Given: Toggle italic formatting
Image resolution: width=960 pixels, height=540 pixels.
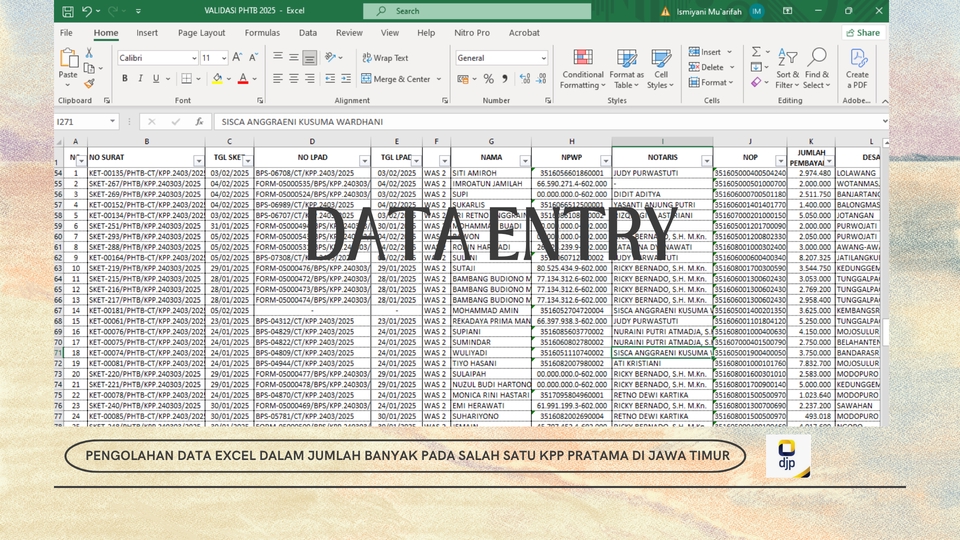Looking at the screenshot, I should [140, 78].
